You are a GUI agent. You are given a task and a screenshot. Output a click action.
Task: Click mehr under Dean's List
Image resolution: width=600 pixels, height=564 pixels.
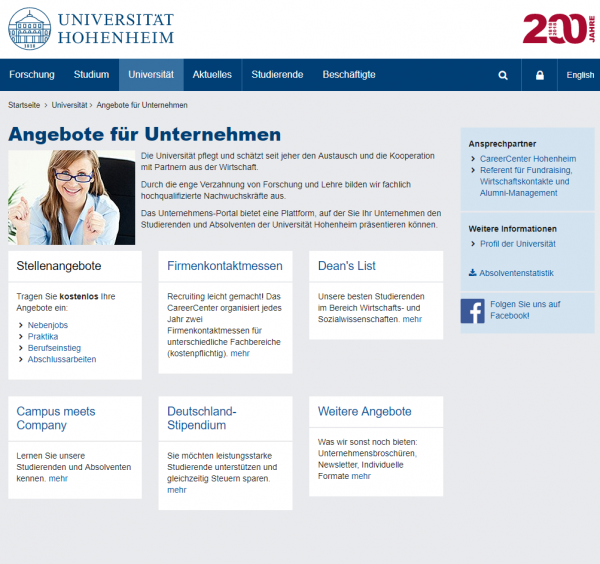[x=412, y=319]
